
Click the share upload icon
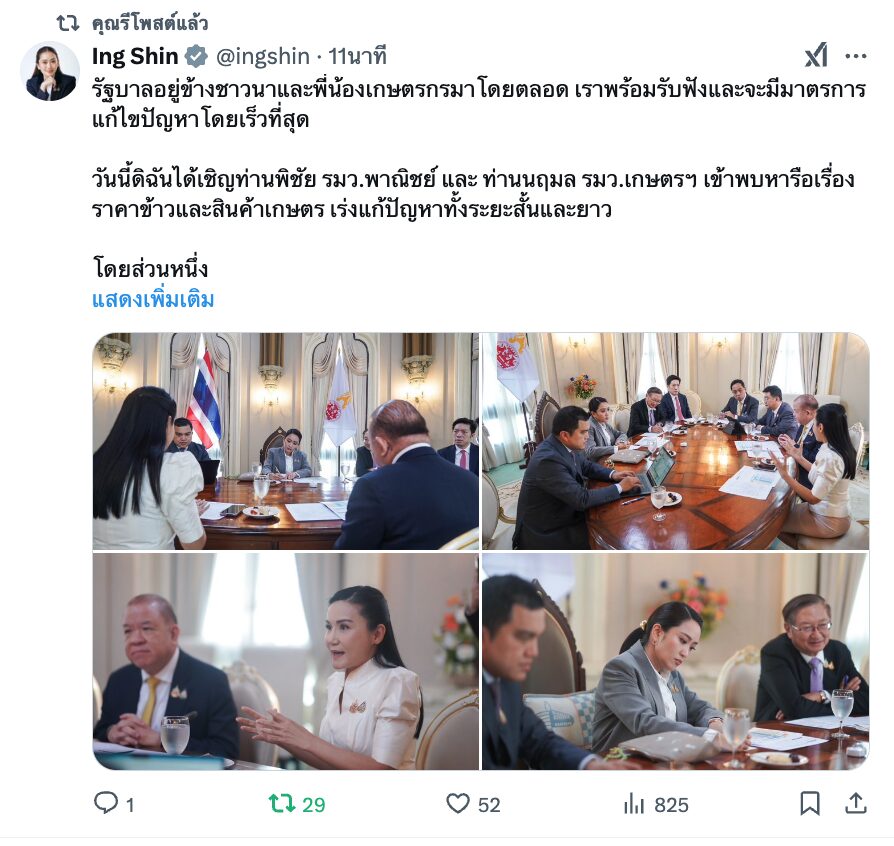[x=855, y=803]
